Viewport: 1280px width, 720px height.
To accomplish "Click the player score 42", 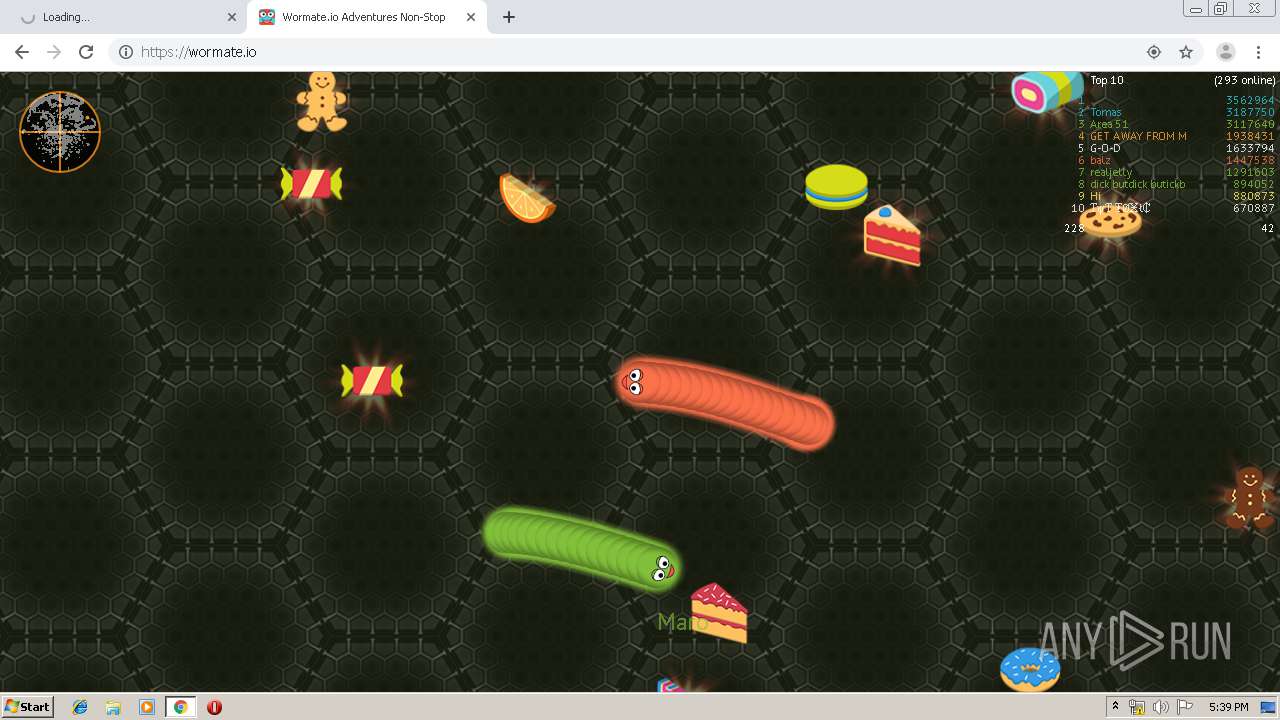I will coord(1268,228).
